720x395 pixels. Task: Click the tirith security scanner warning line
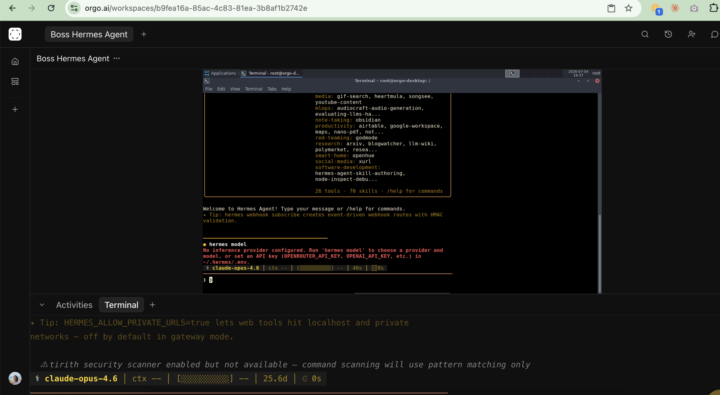point(285,364)
